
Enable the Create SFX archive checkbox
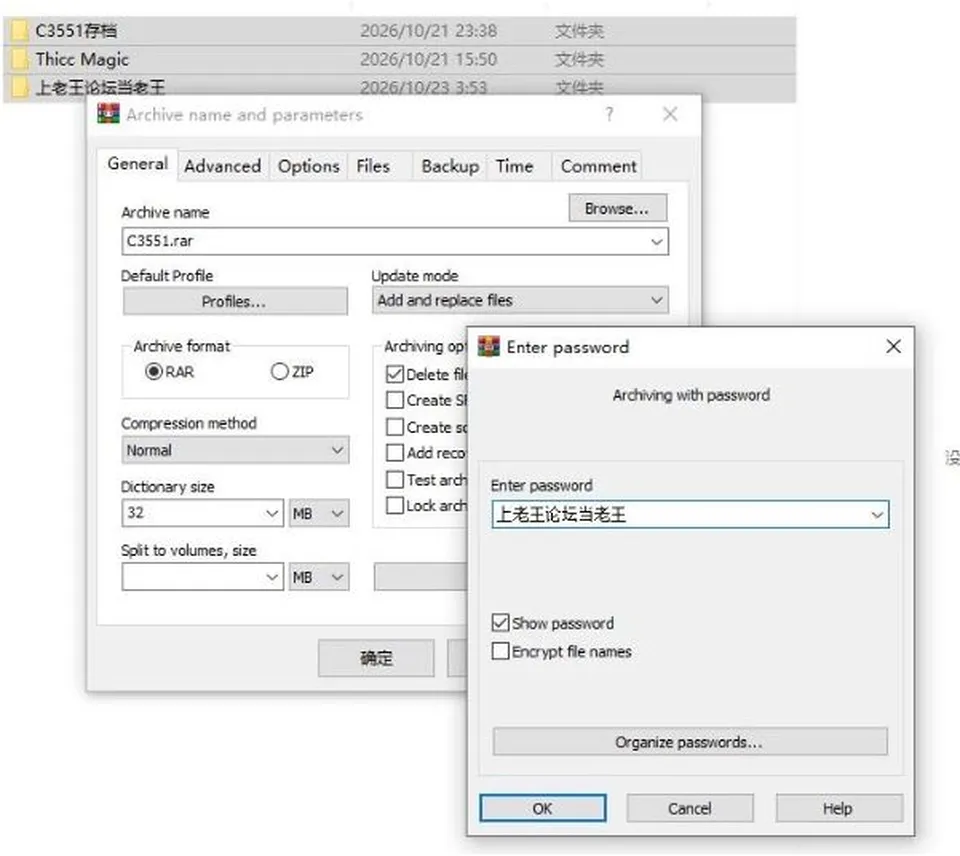click(x=395, y=400)
